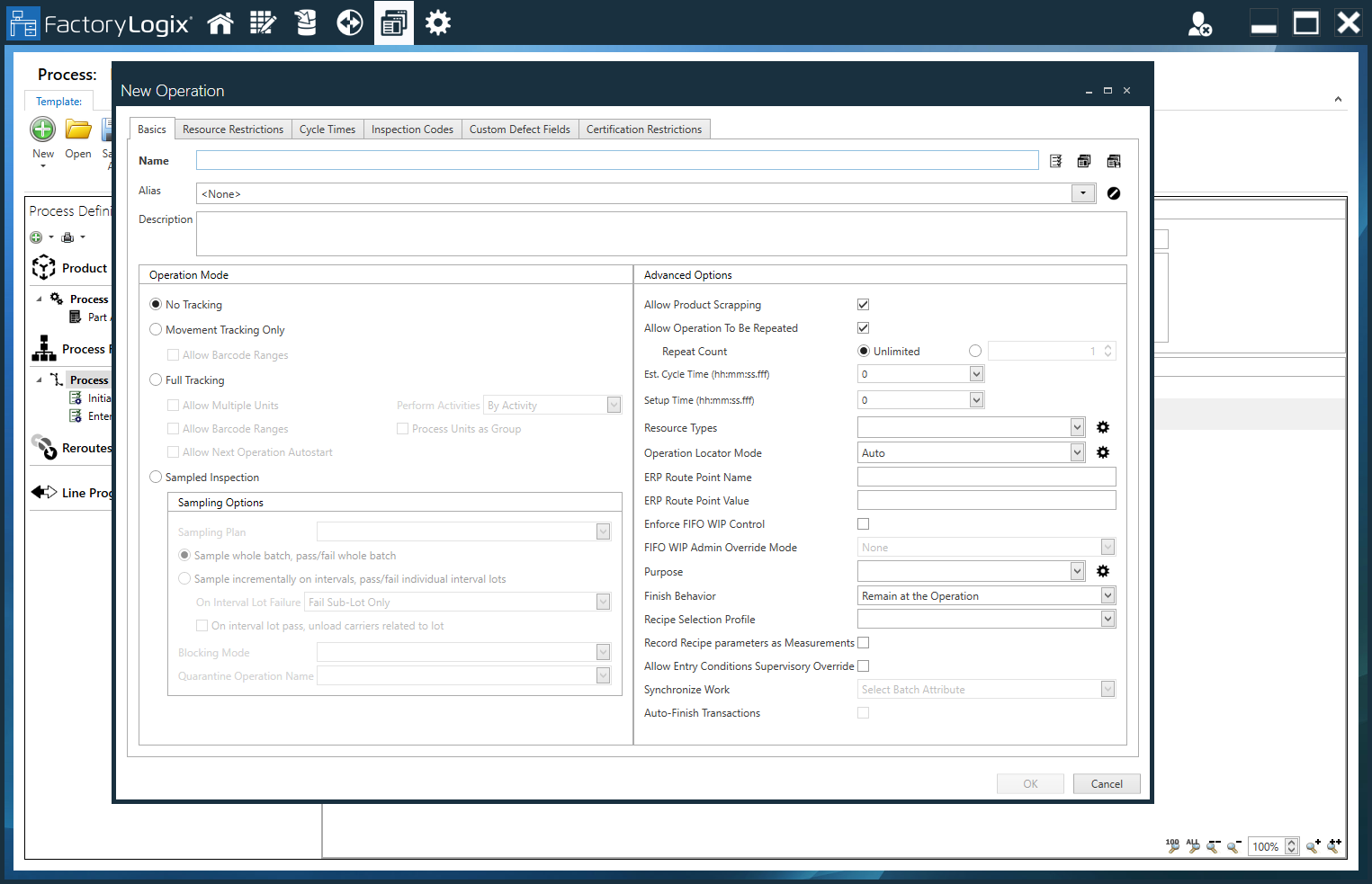1372x884 pixels.
Task: Open the Resource Types configuration gear icon
Action: pos(1103,426)
